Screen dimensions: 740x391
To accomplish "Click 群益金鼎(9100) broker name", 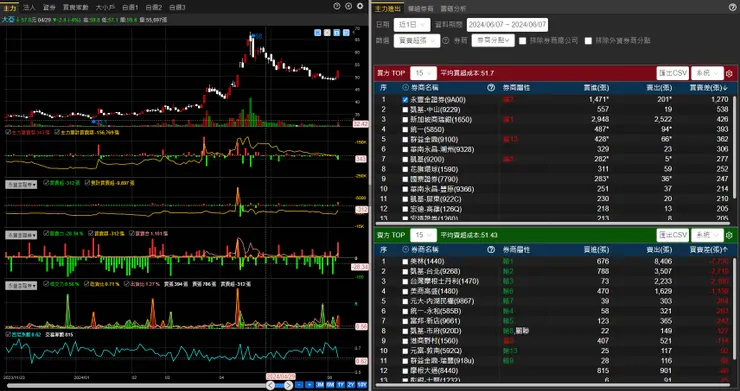I will (x=434, y=139).
